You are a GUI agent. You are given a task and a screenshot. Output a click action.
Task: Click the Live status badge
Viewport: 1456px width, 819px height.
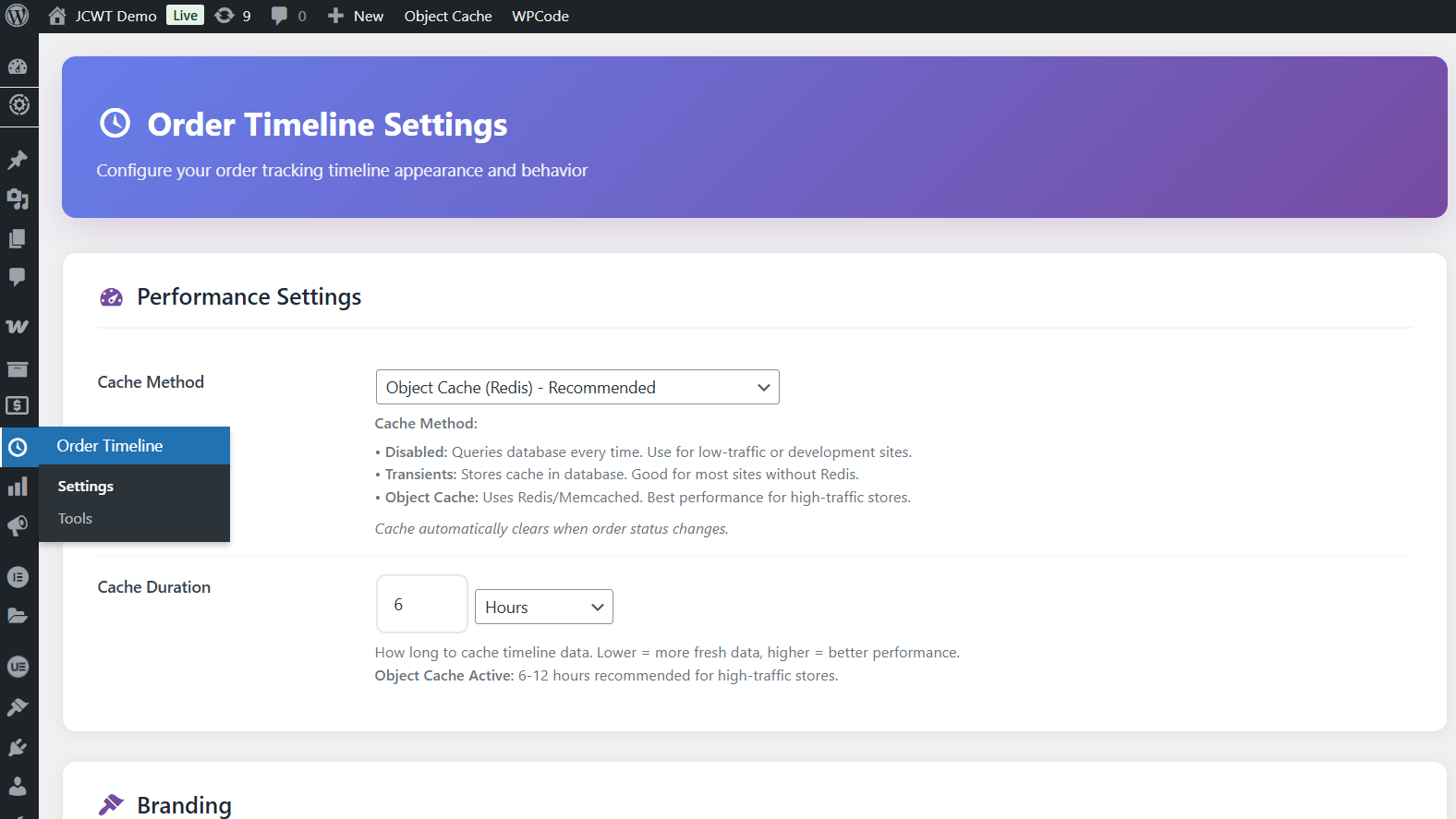(x=185, y=16)
